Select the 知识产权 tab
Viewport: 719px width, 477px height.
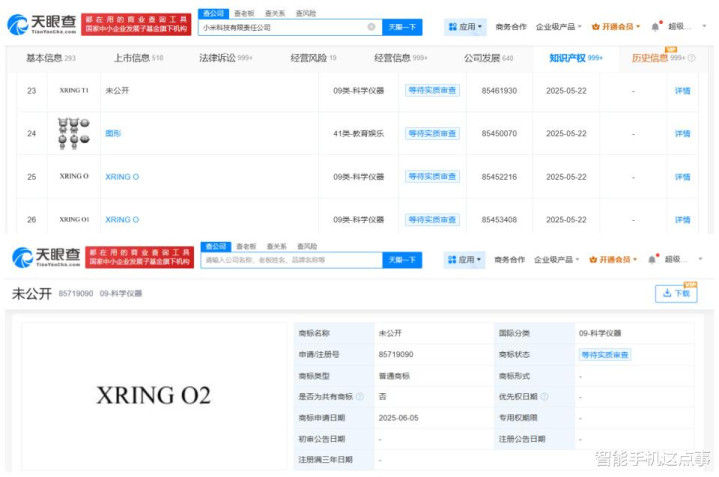[576, 58]
